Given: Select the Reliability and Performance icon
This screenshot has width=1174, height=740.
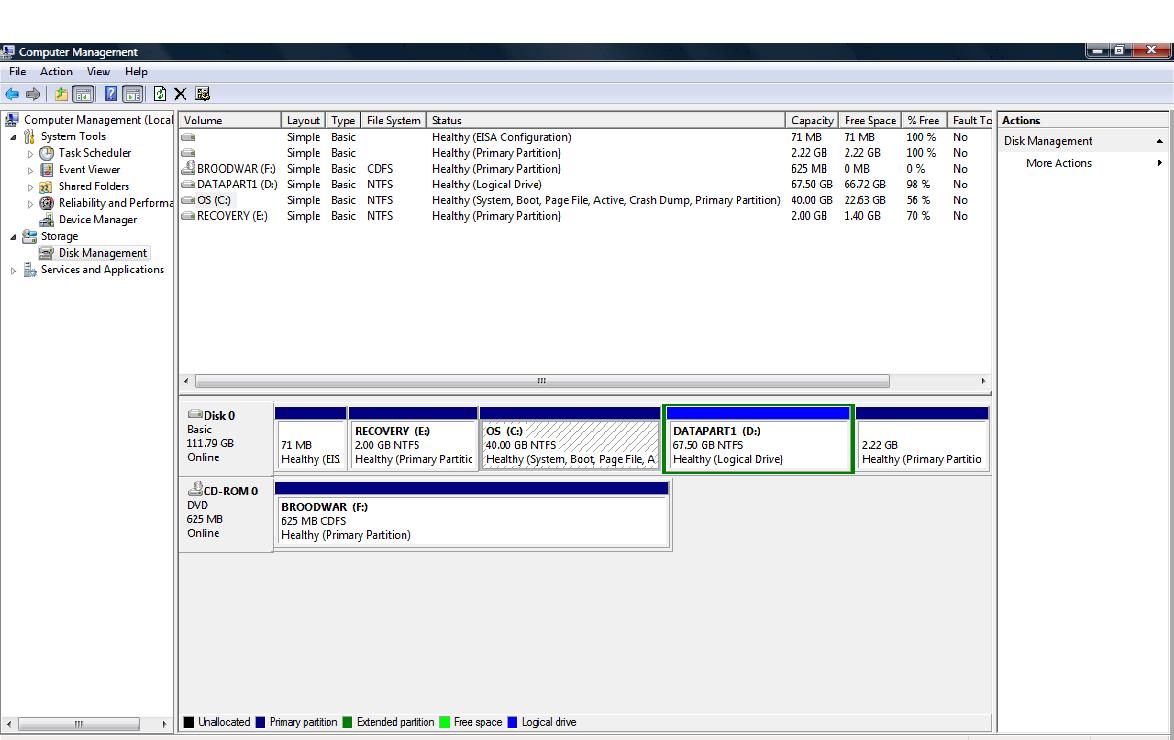Looking at the screenshot, I should tap(46, 203).
